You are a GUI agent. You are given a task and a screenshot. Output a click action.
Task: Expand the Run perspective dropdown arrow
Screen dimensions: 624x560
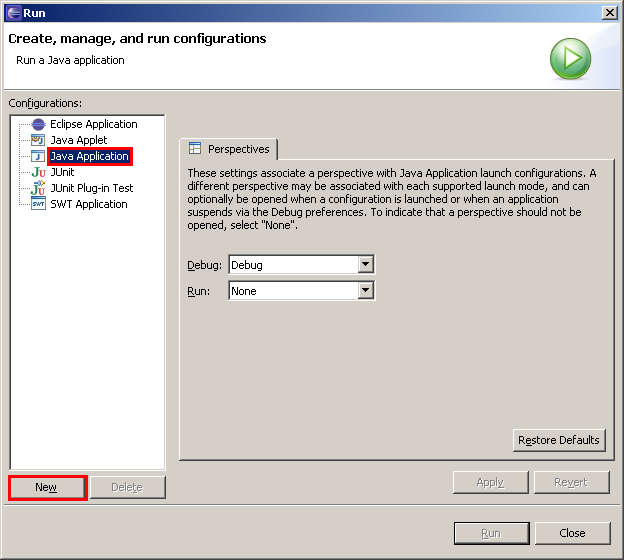click(x=365, y=291)
